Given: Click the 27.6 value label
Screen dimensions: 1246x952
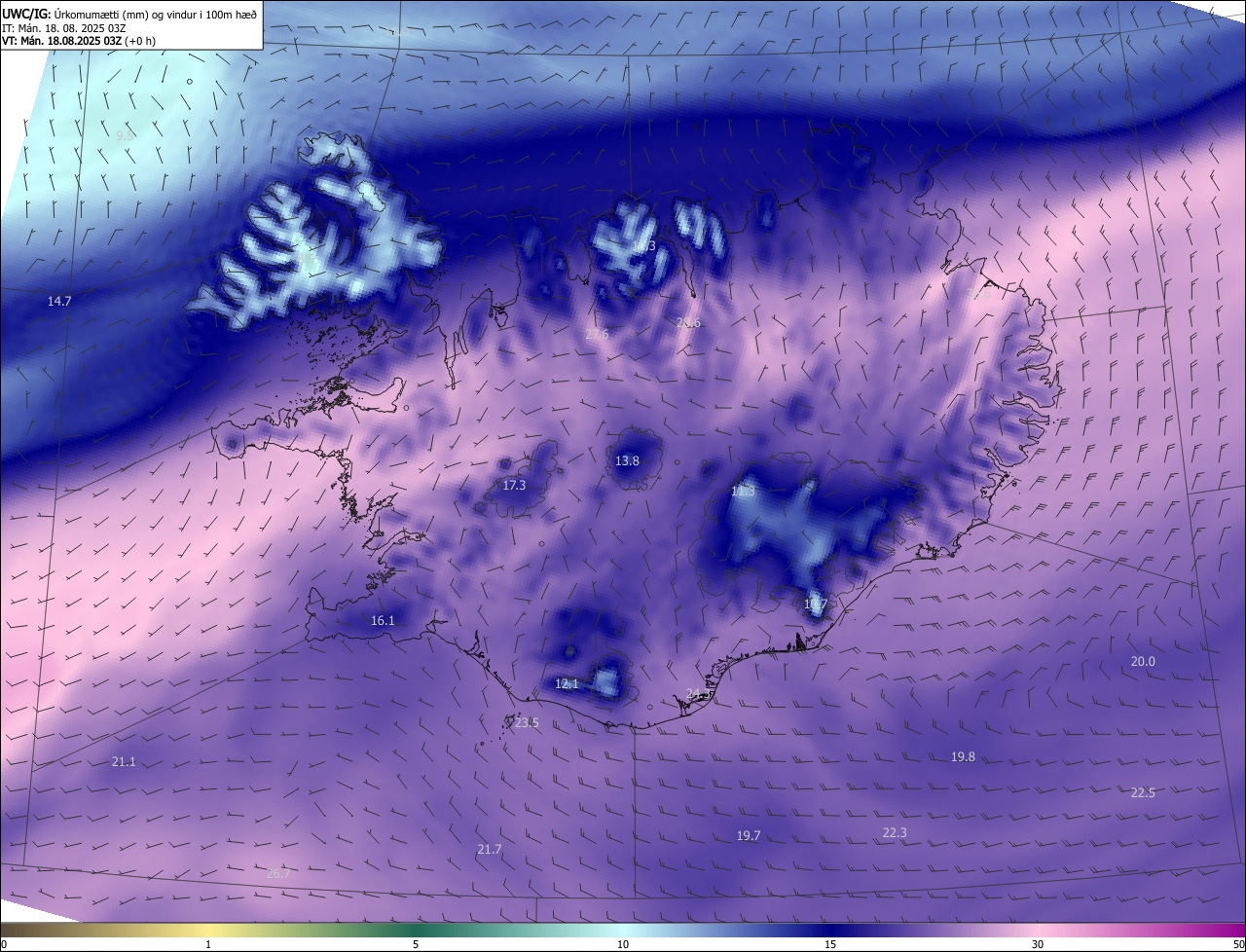Looking at the screenshot, I should click(597, 334).
